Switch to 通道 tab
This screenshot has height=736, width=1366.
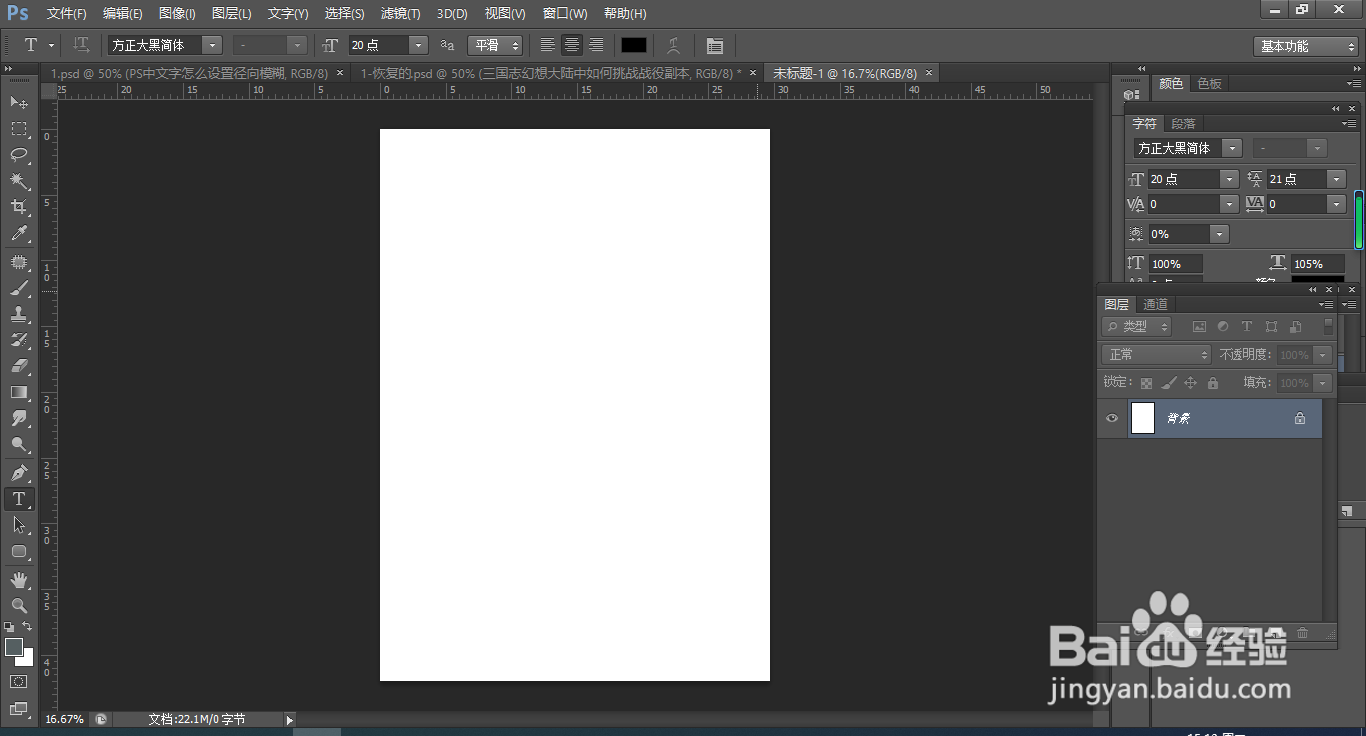(x=1155, y=304)
